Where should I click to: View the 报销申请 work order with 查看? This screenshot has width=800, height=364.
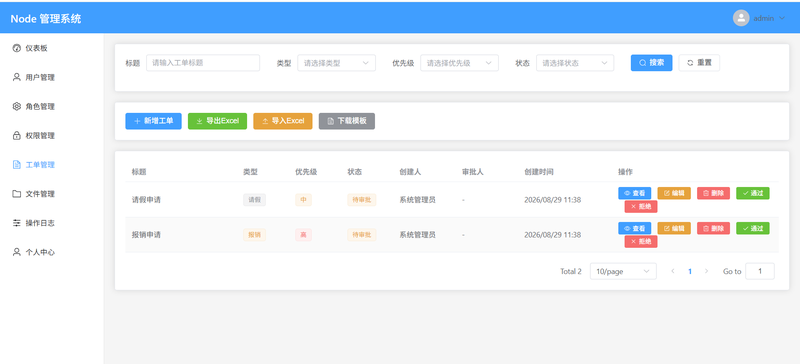635,228
